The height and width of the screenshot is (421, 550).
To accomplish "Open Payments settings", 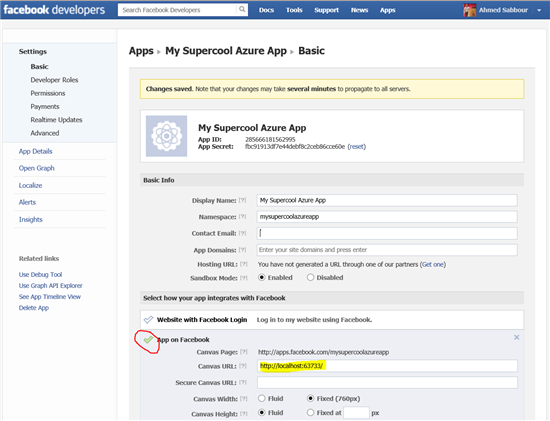I will coord(45,107).
